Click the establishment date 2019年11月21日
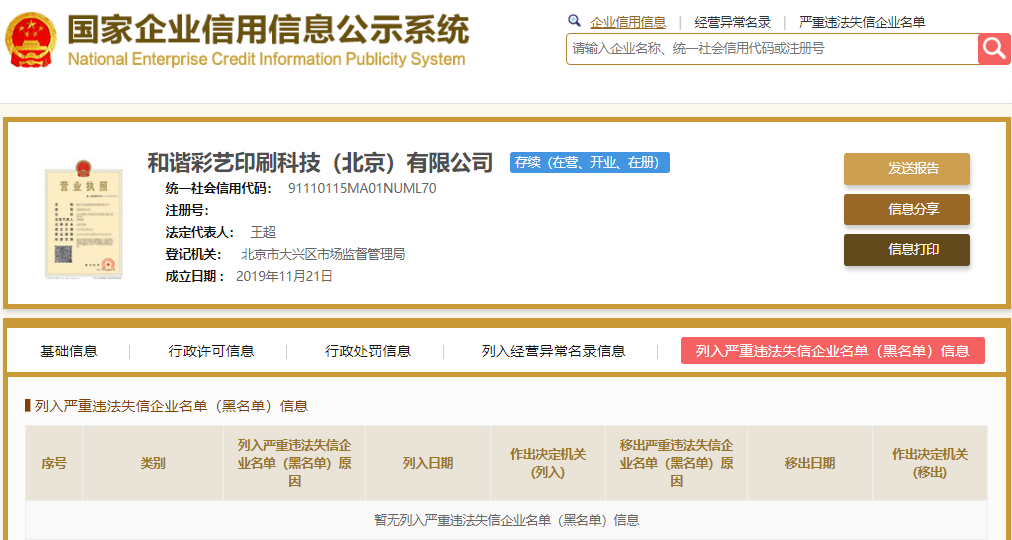1012x540 pixels. point(285,276)
